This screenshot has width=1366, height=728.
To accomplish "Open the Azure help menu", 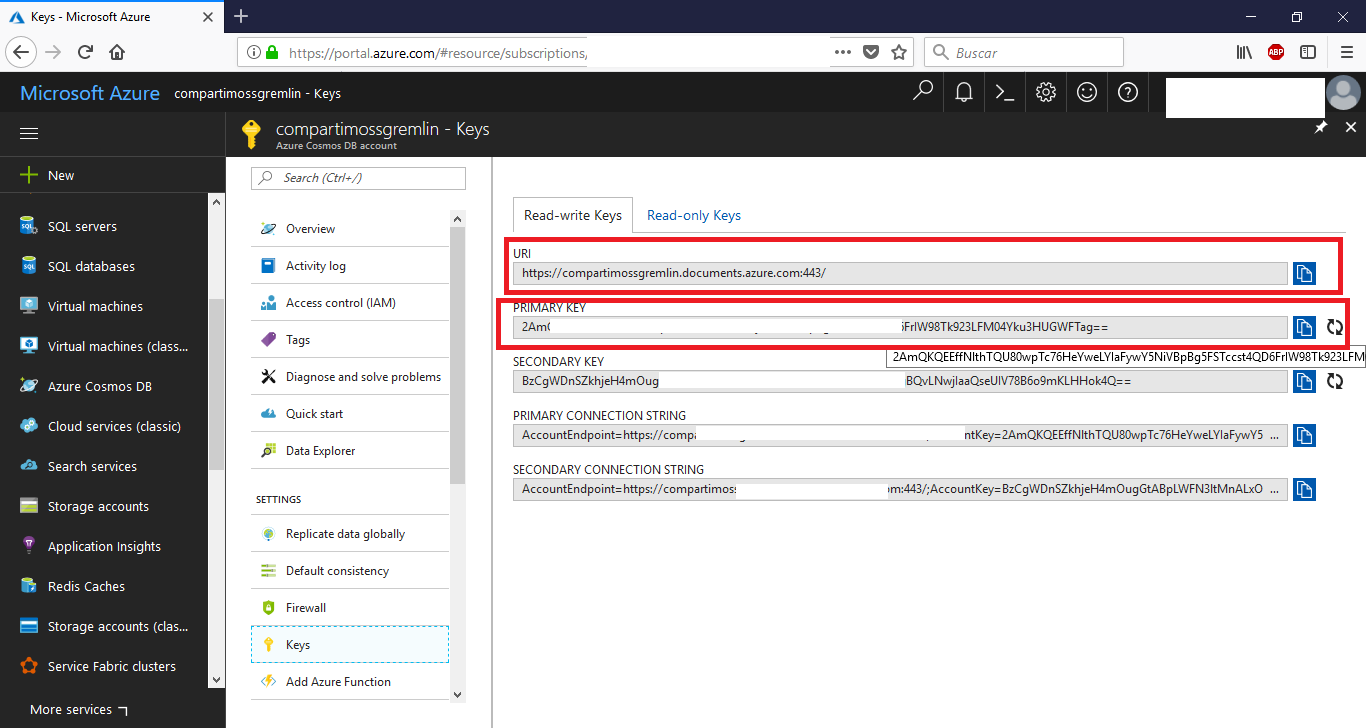I will click(x=1127, y=91).
